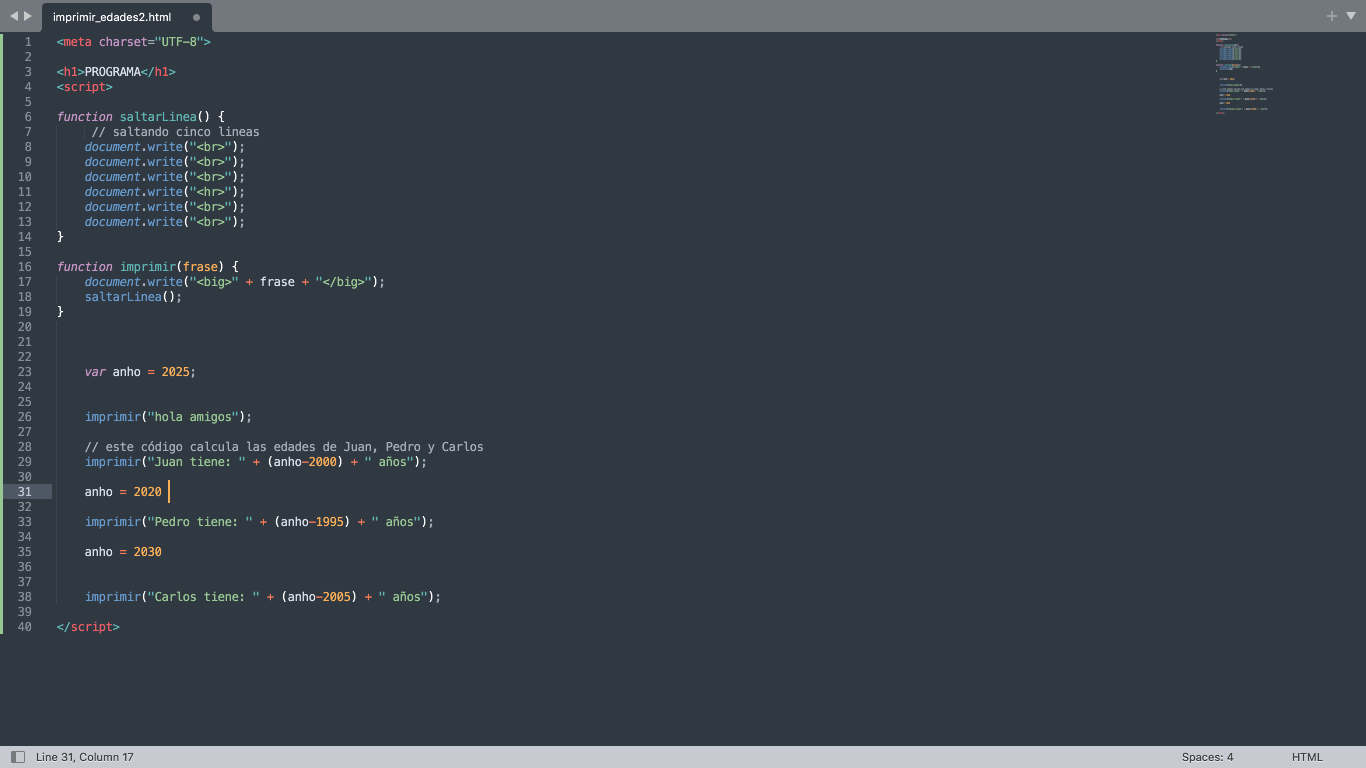Screen dimensions: 1366x768
Task: Click the Pedro tiene imprimir line
Action: 260,522
